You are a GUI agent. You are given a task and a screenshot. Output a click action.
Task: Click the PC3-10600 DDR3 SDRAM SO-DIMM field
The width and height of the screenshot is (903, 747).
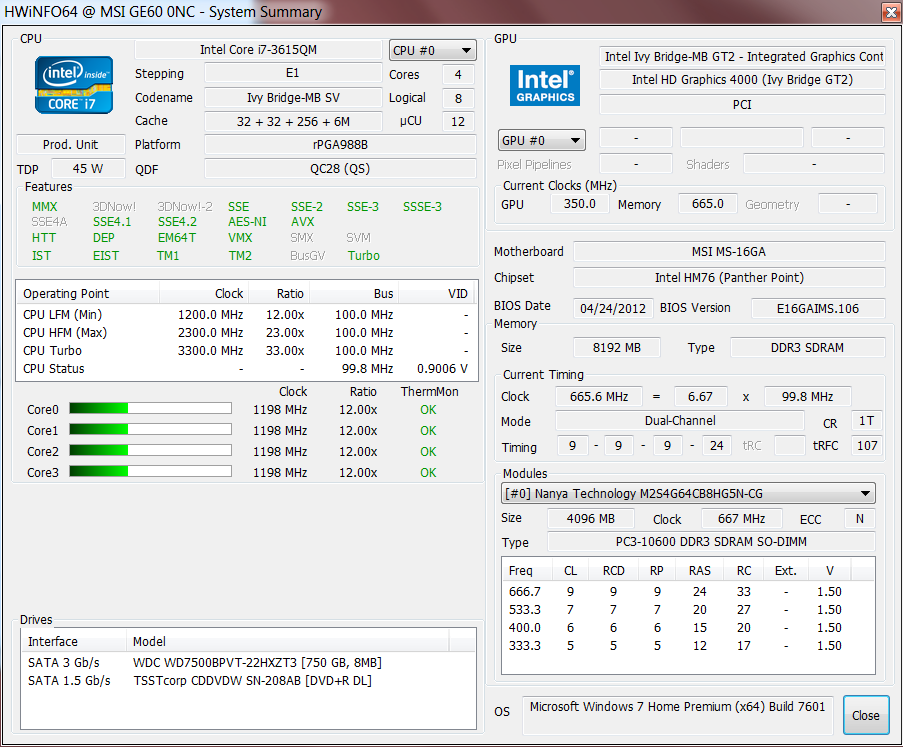[711, 541]
